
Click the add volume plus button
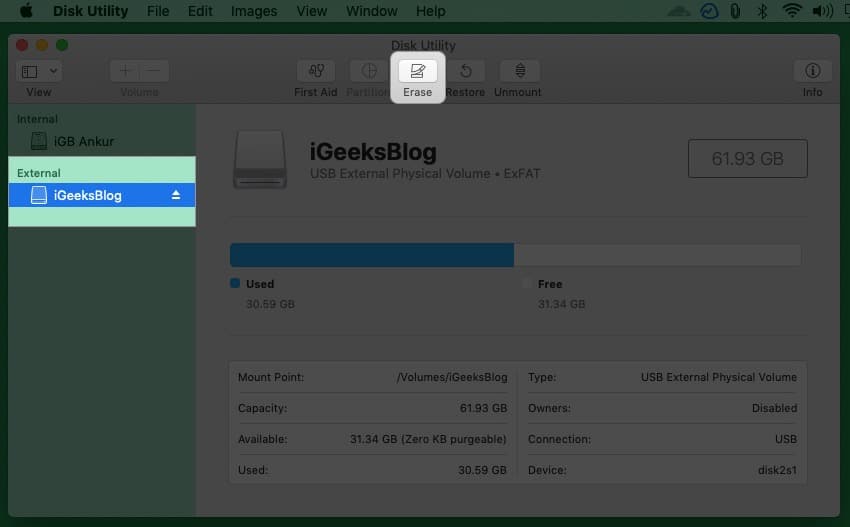click(x=125, y=71)
